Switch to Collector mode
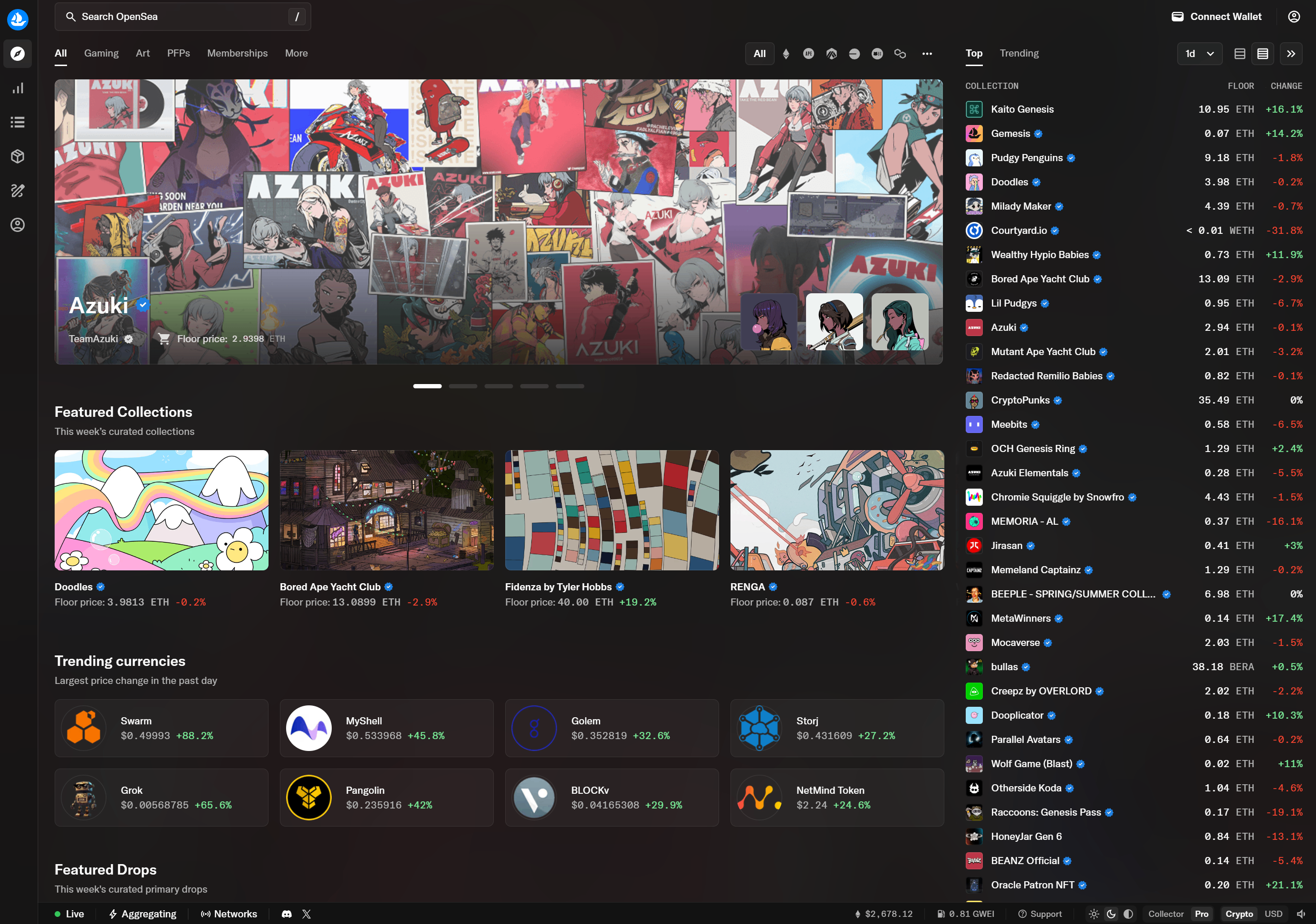 click(x=1165, y=914)
